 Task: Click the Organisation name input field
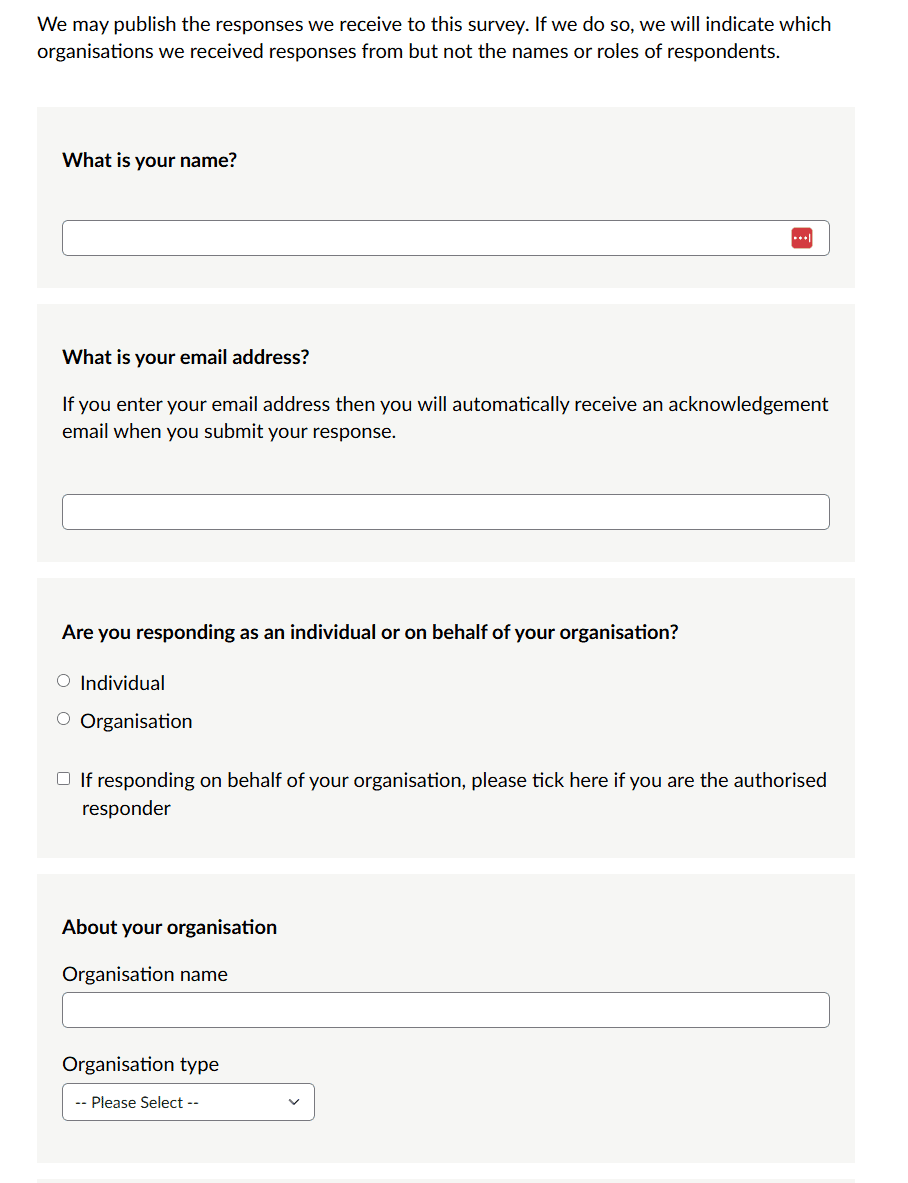(445, 1010)
